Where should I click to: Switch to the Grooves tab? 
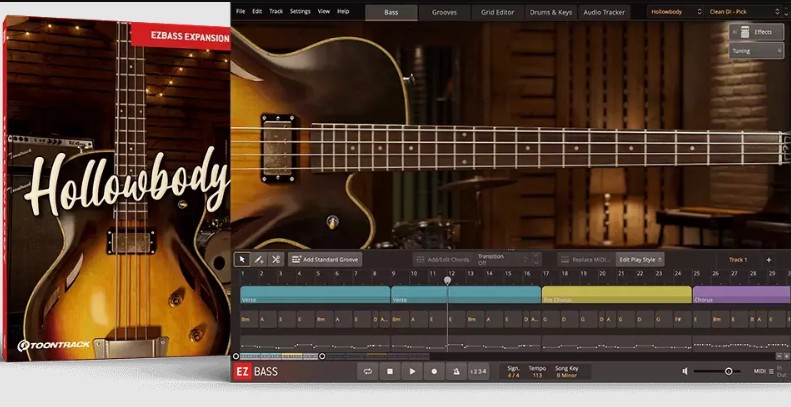(x=444, y=13)
